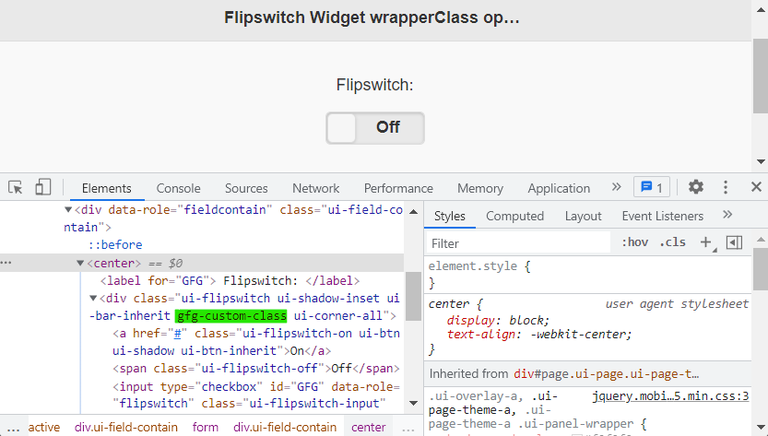Viewport: 768px width, 436px height.
Task: Switch to the Console tab
Action: pos(178,188)
